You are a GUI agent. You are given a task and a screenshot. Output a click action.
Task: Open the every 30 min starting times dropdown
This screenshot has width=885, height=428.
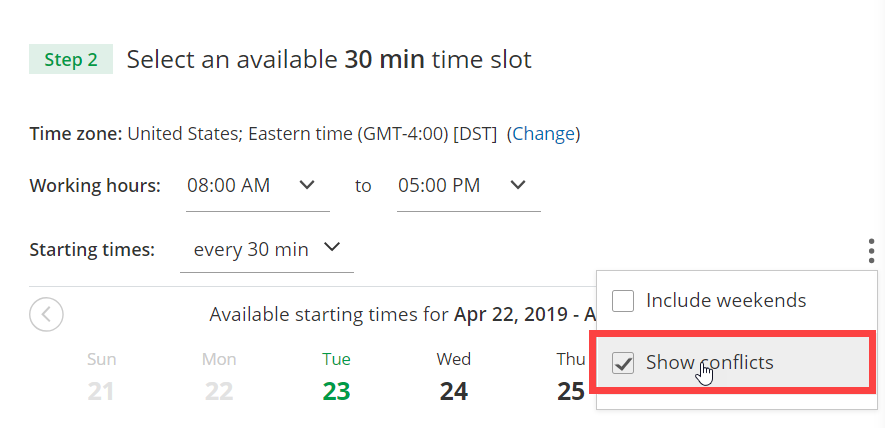click(x=266, y=249)
